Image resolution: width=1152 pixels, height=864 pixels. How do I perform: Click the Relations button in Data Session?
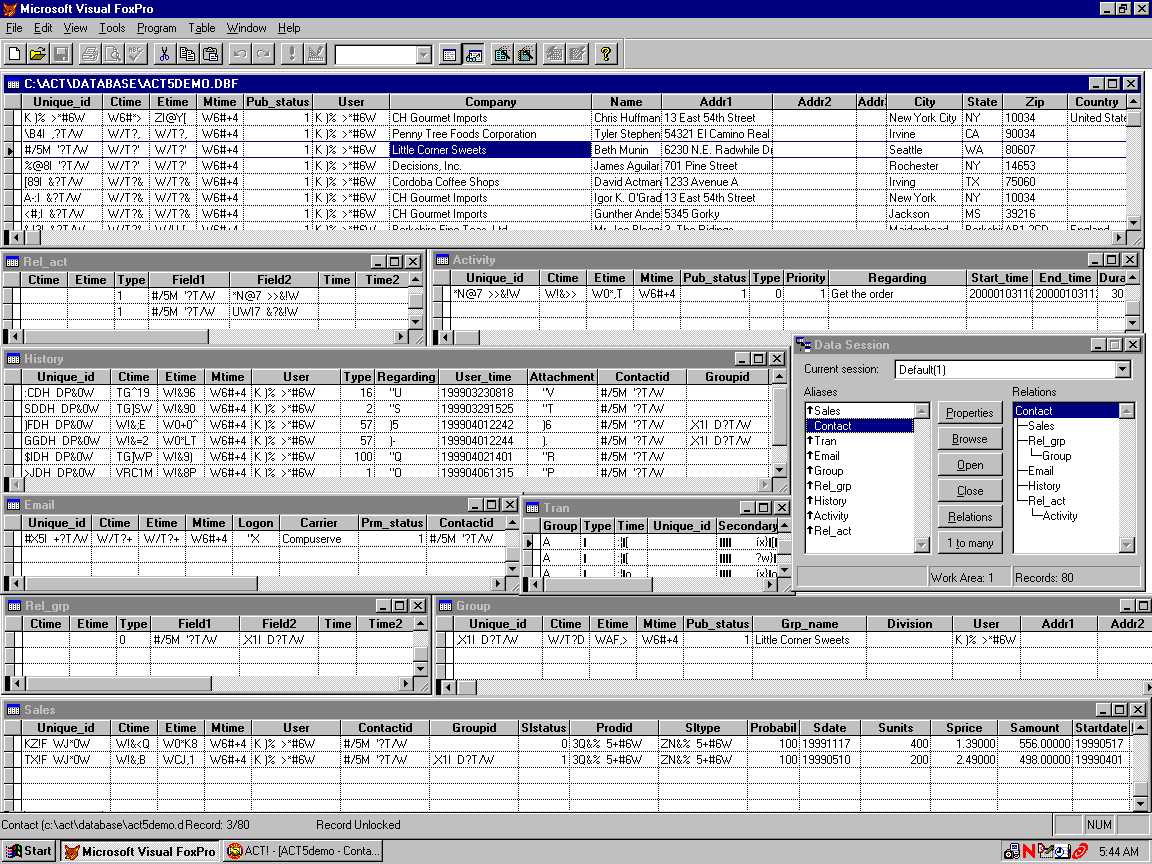(970, 517)
